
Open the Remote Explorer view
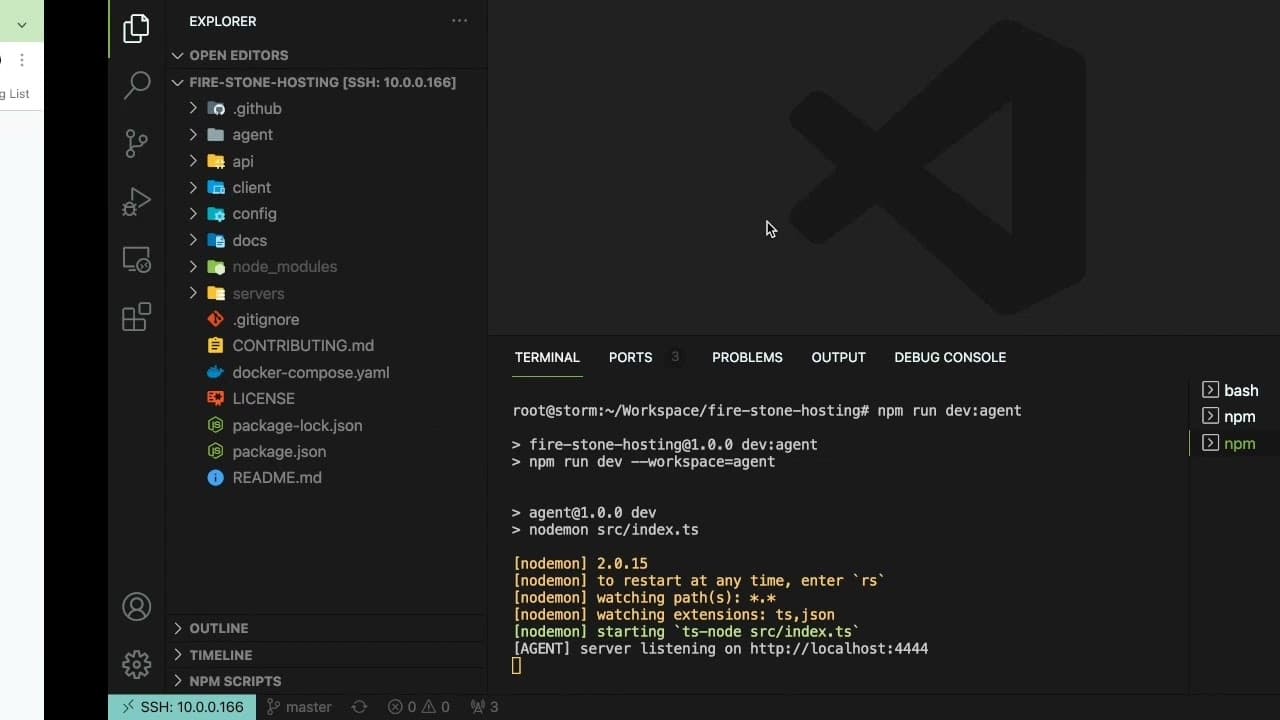(136, 260)
